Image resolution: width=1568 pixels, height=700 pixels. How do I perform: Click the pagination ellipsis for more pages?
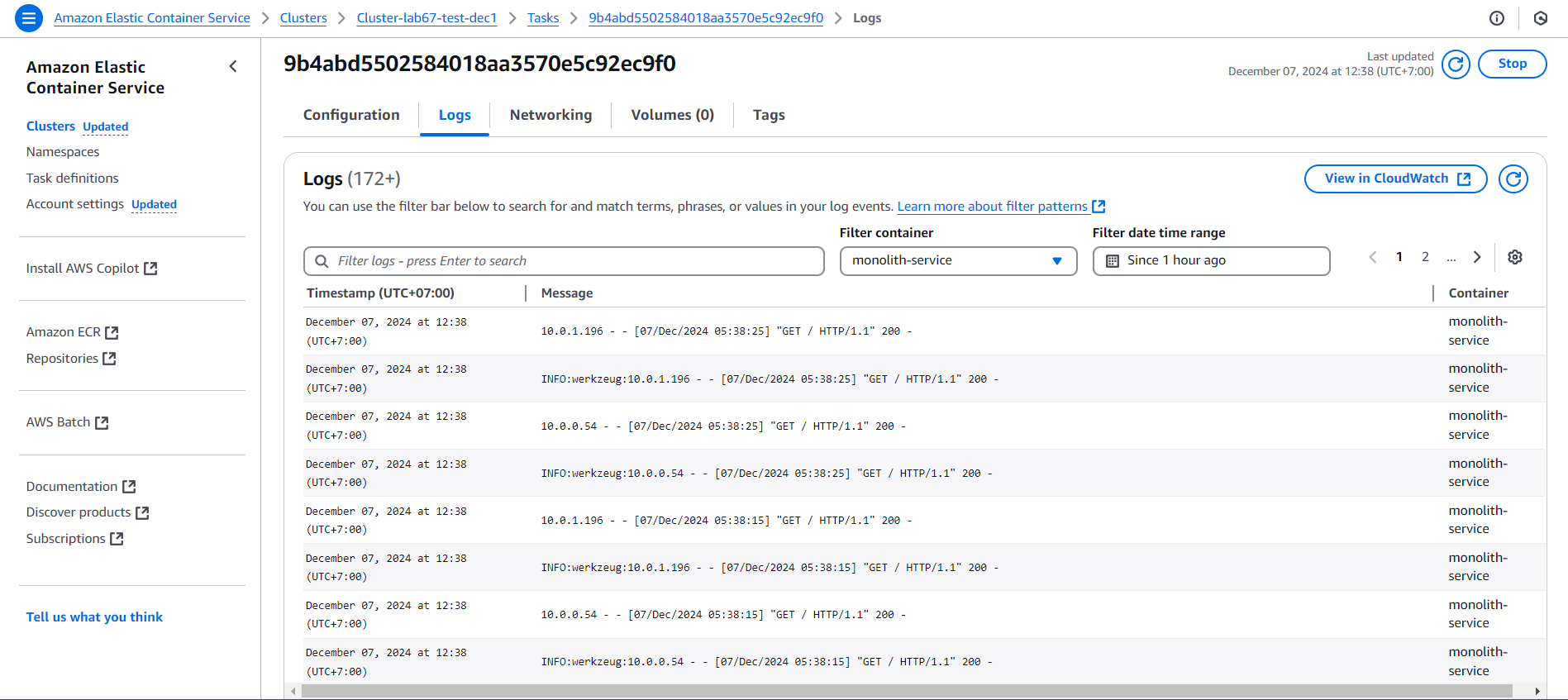[x=1451, y=258]
